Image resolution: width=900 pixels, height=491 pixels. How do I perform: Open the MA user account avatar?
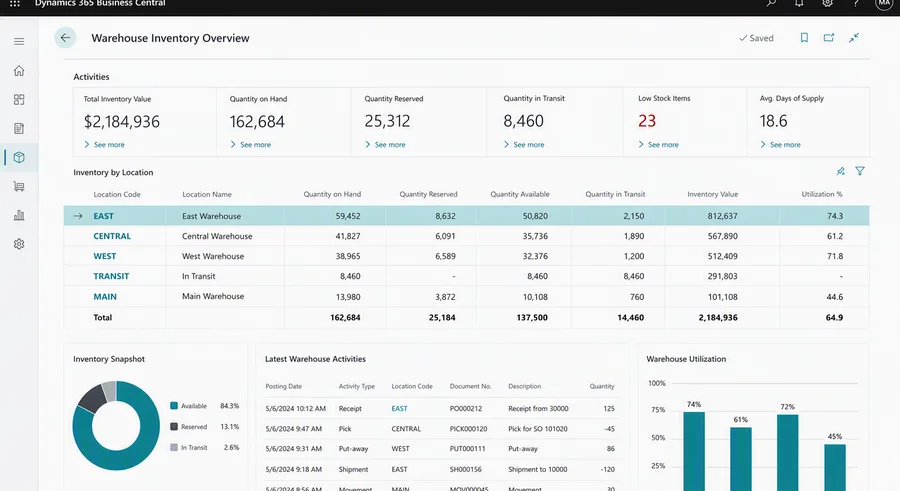coord(884,4)
